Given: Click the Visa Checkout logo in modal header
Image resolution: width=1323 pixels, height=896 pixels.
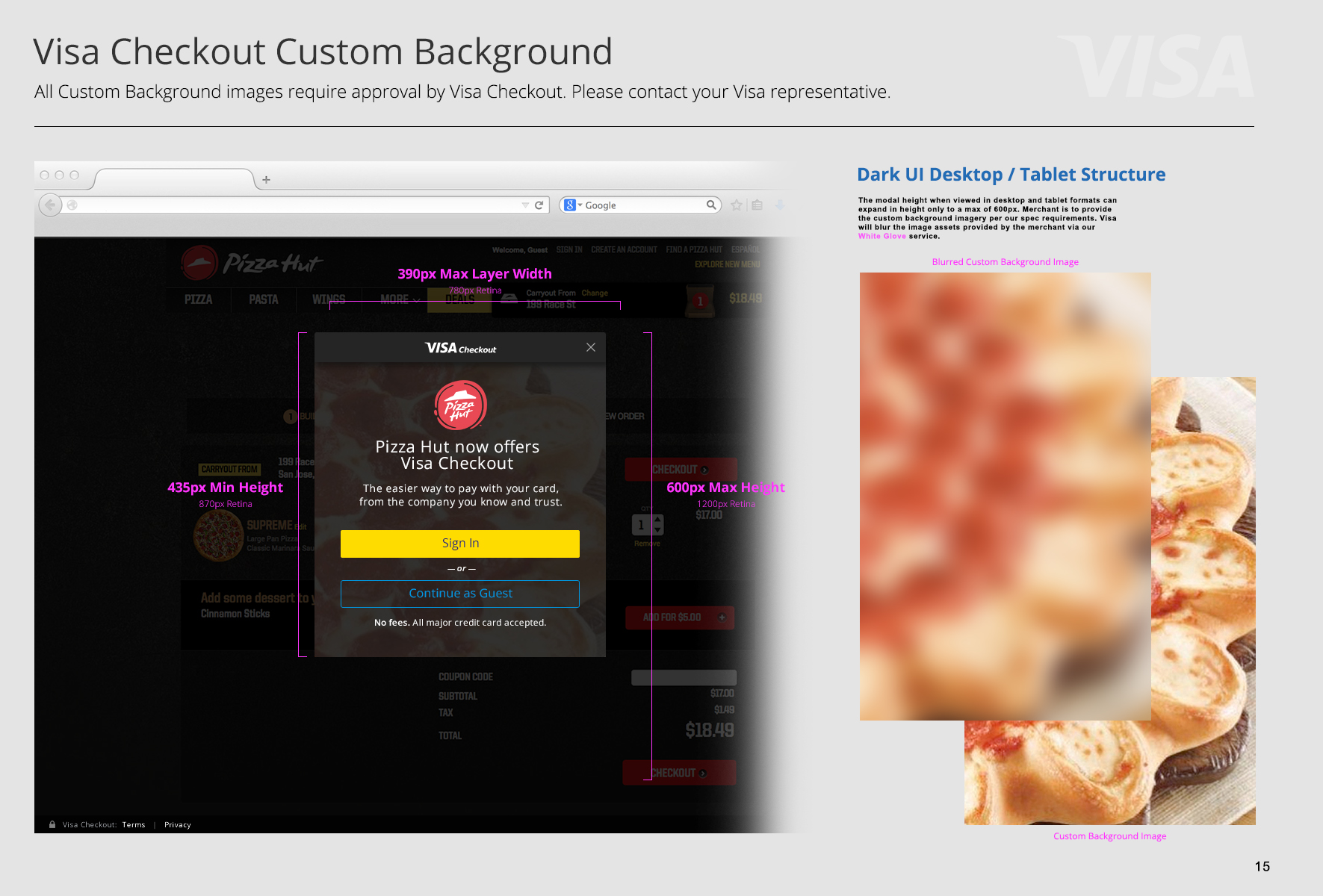Looking at the screenshot, I should pyautogui.click(x=460, y=348).
